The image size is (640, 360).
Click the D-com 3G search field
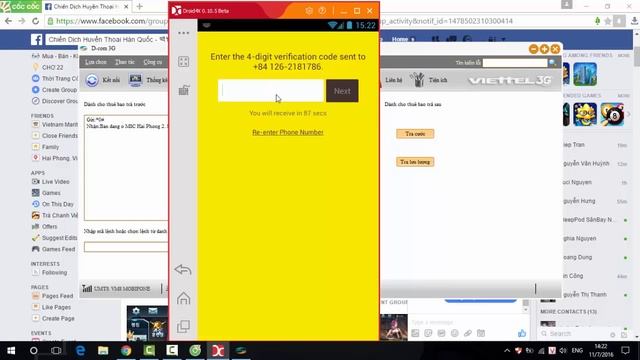pos(515,62)
